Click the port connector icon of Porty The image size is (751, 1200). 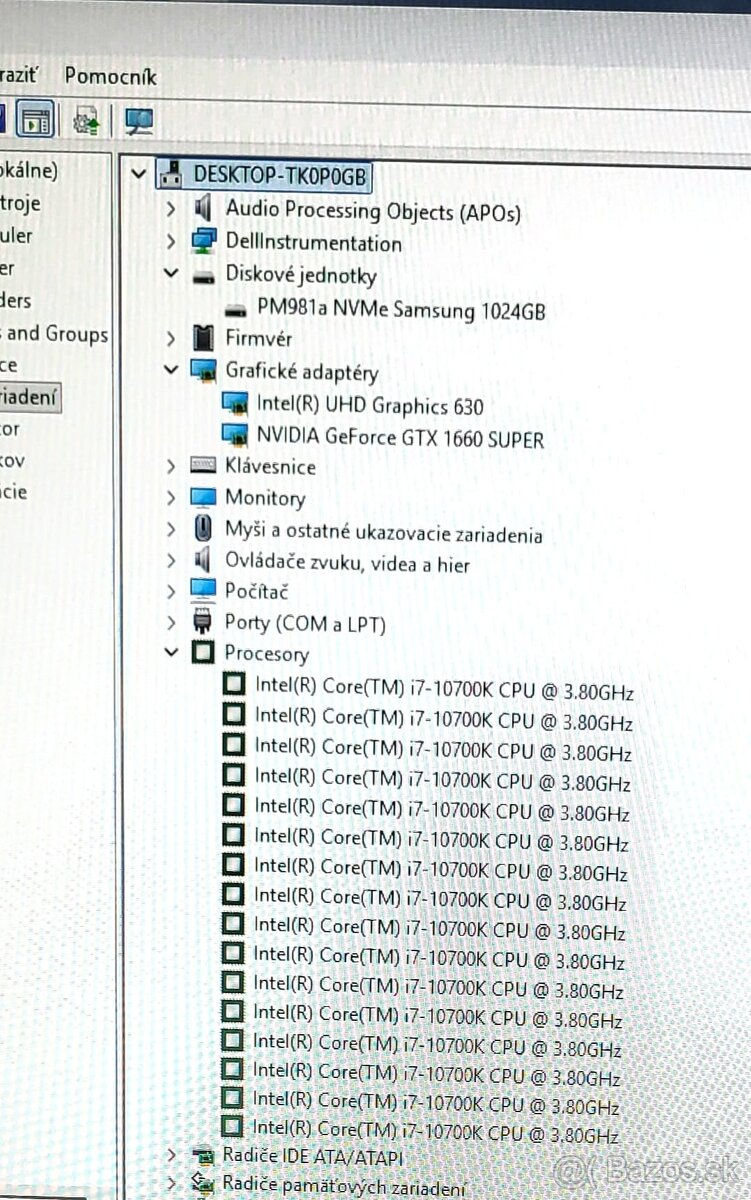point(203,621)
